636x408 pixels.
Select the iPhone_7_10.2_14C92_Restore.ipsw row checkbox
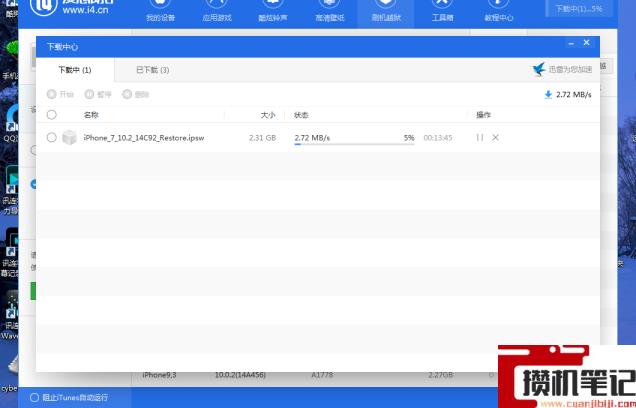pos(52,137)
